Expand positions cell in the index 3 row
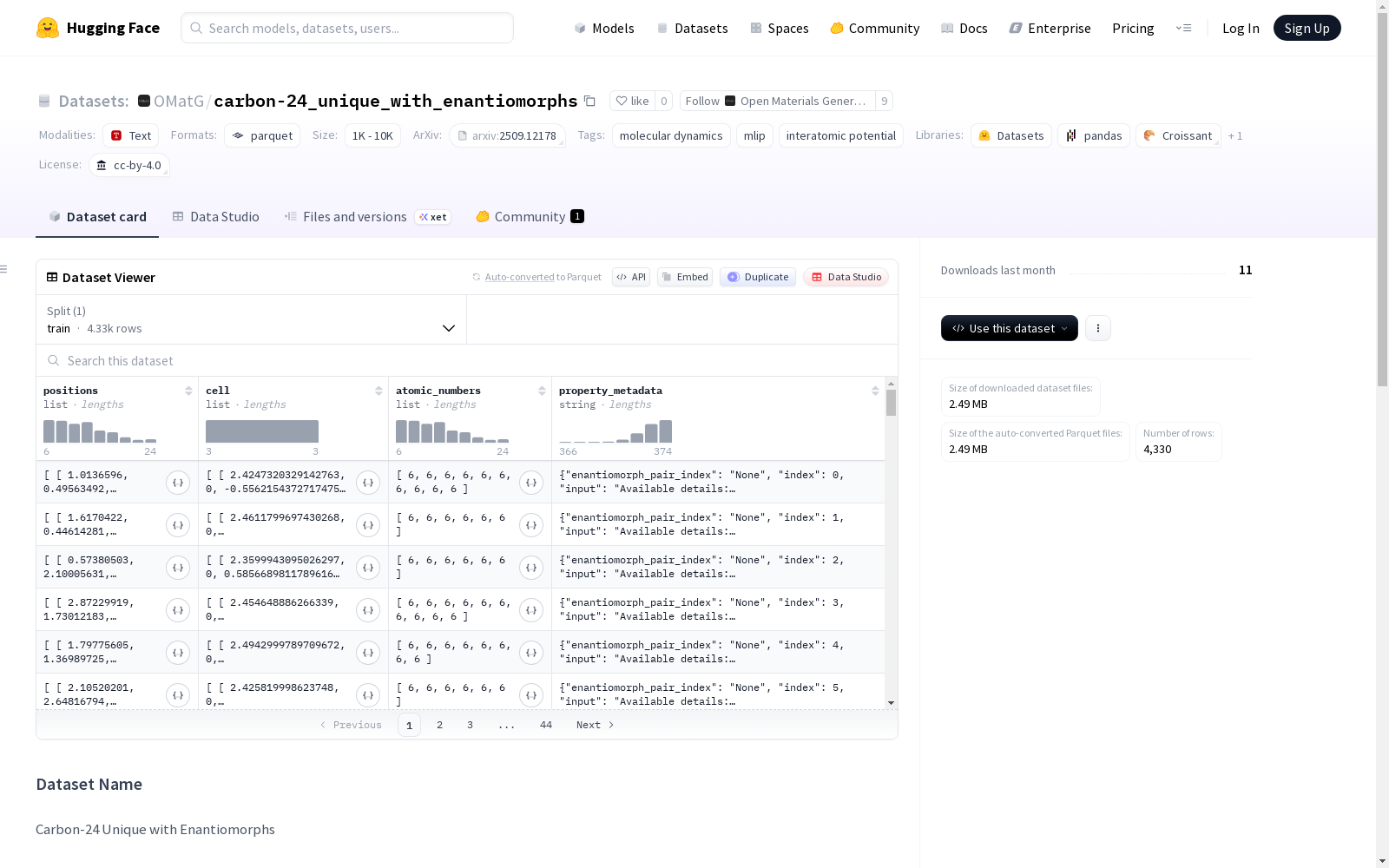This screenshot has height=868, width=1389. [x=178, y=610]
